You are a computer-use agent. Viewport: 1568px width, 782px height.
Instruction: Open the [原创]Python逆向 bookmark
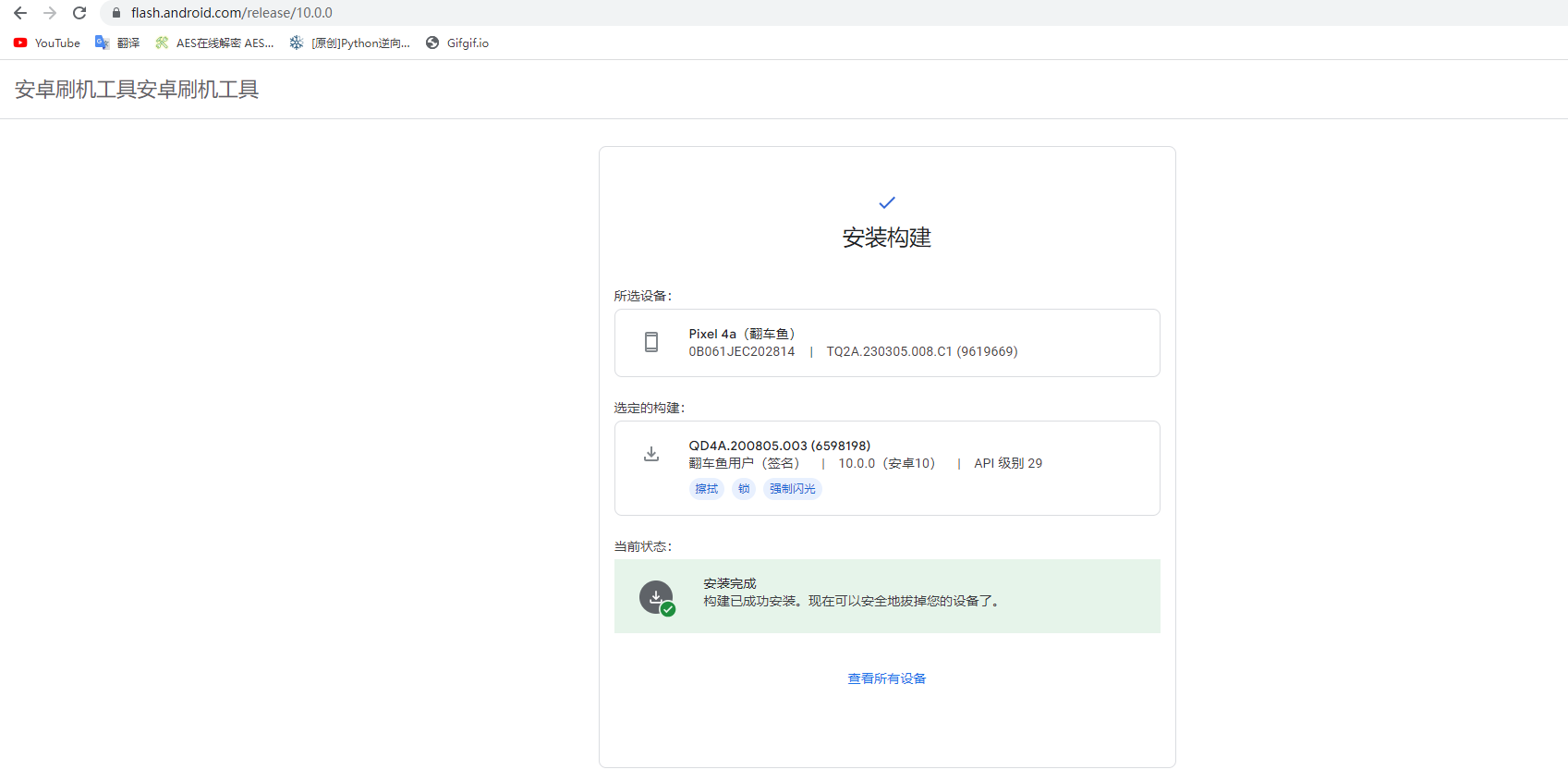(350, 43)
